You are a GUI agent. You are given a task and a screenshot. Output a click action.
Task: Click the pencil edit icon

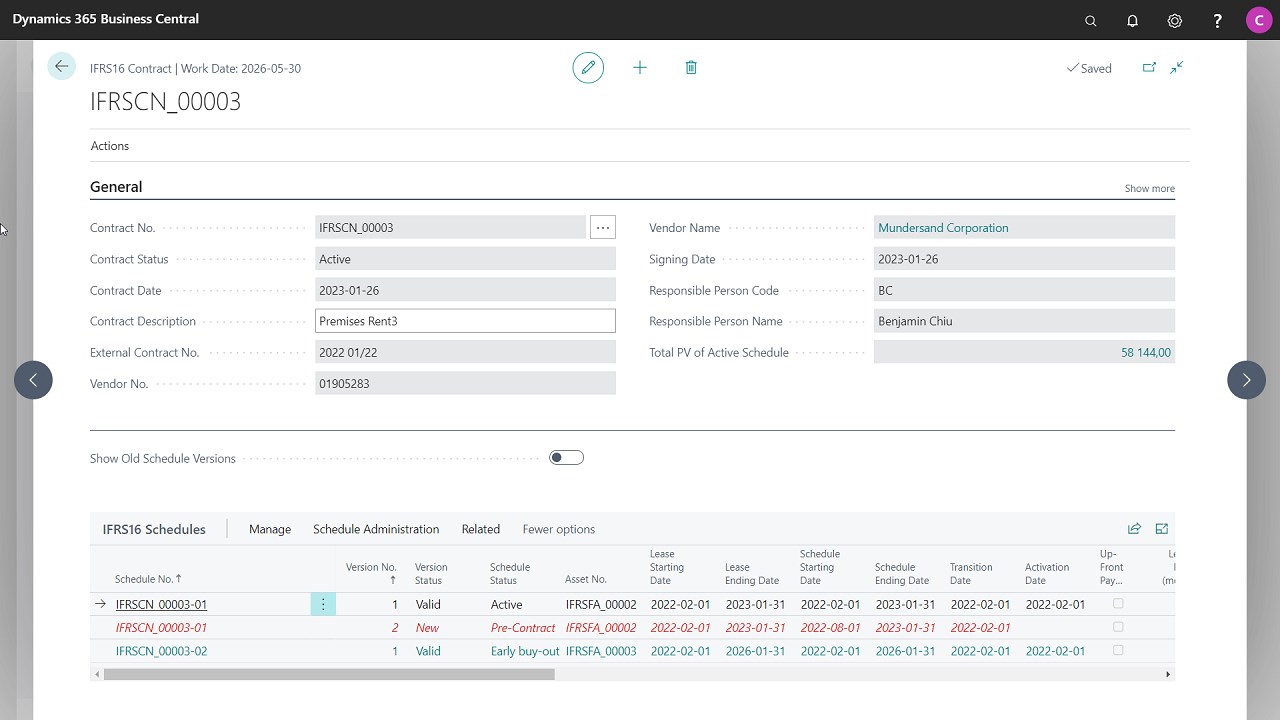(x=588, y=68)
